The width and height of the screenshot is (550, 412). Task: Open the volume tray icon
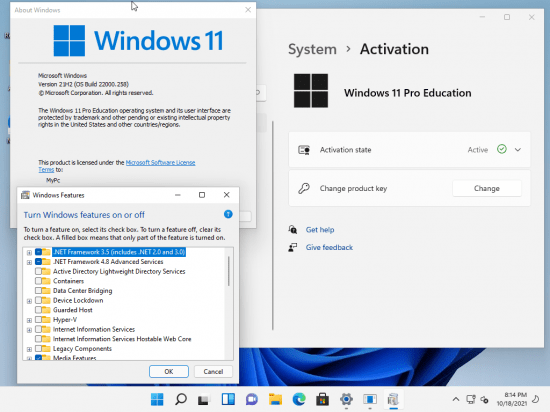click(x=484, y=399)
